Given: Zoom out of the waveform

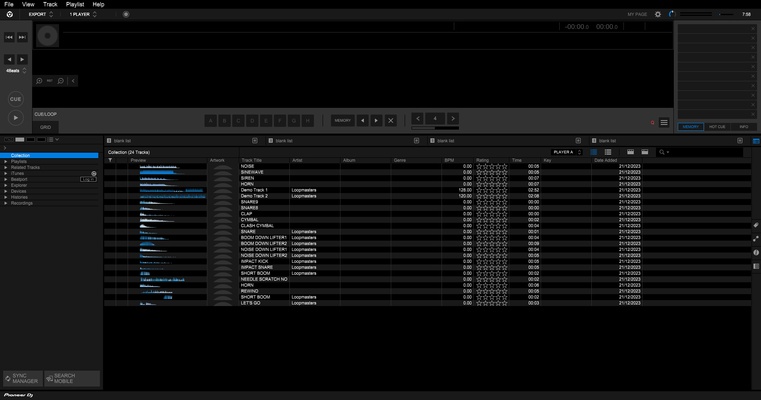Looking at the screenshot, I should pyautogui.click(x=61, y=81).
